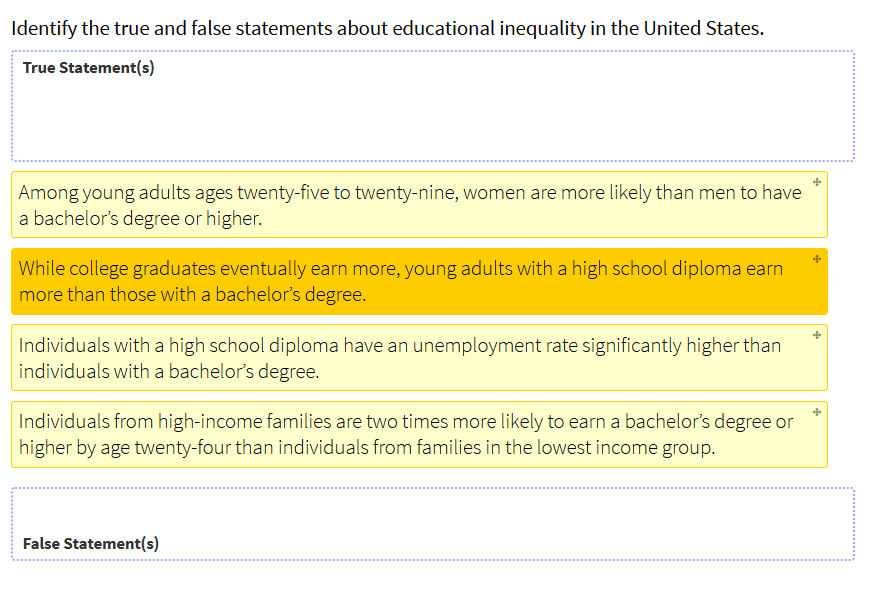Click the "True Statement(s)" label
Image resolution: width=876 pixels, height=599 pixels.
click(x=88, y=68)
